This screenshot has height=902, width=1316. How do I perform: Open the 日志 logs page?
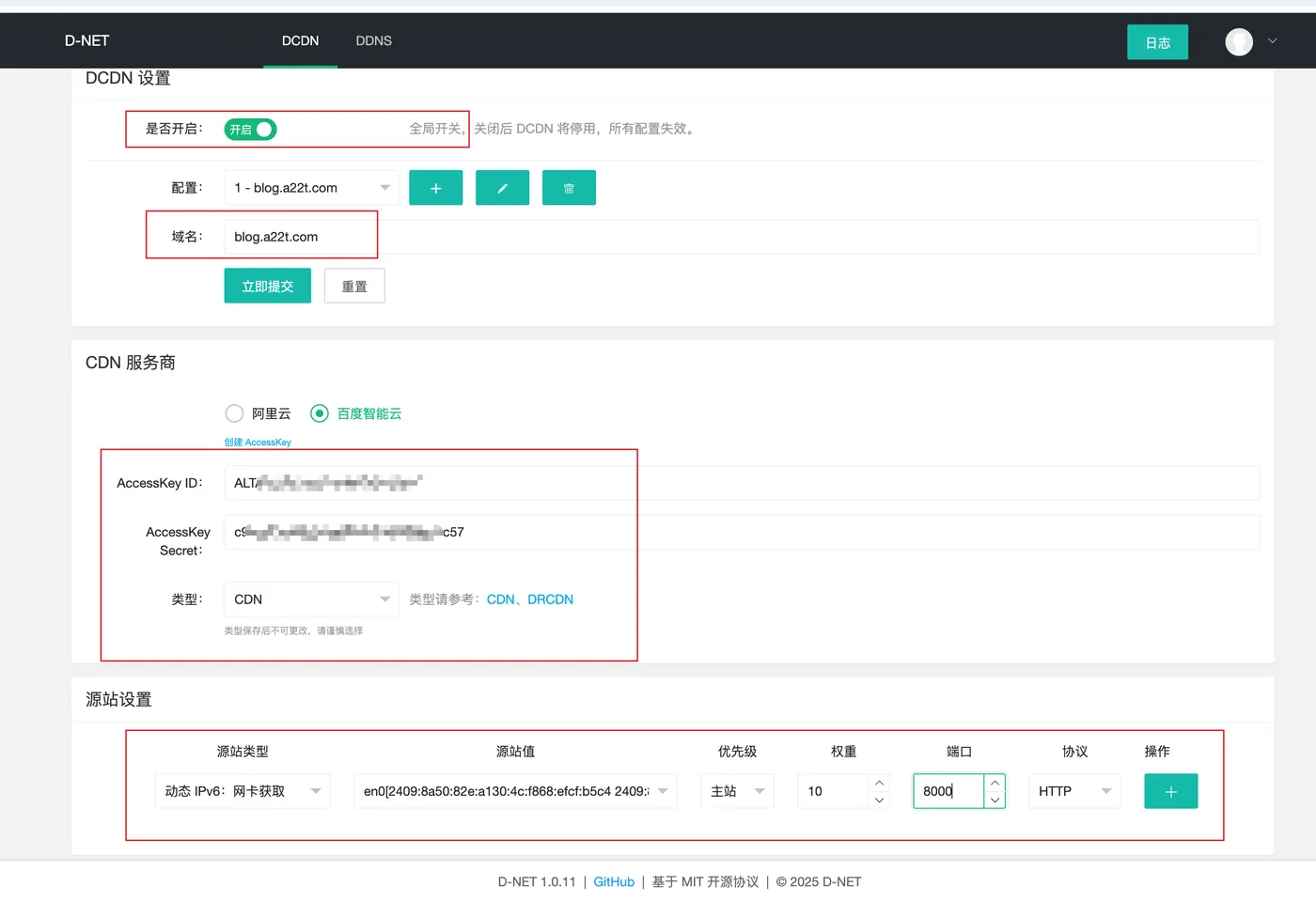(x=1157, y=41)
